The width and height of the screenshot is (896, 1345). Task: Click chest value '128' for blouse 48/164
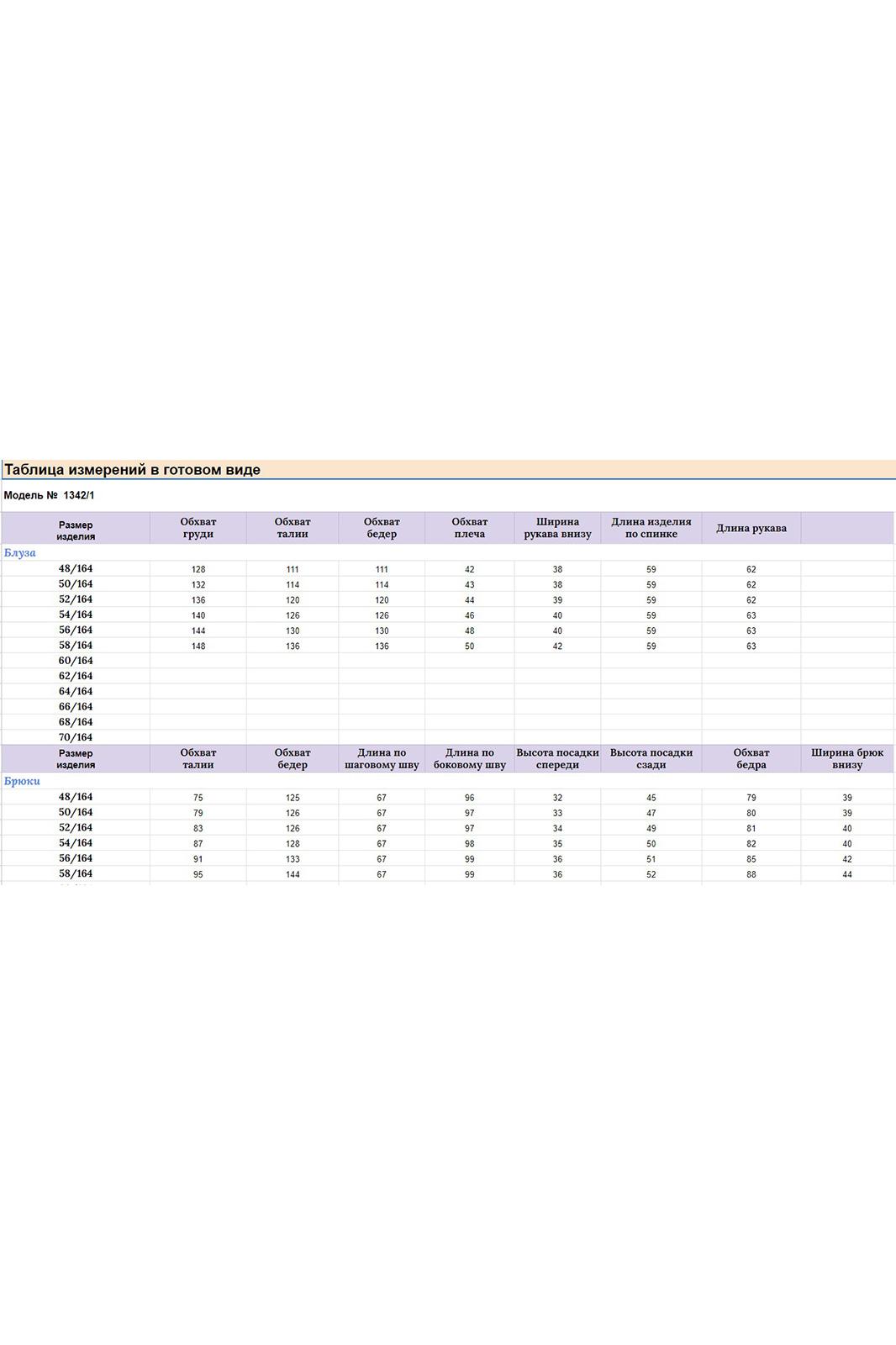click(198, 570)
